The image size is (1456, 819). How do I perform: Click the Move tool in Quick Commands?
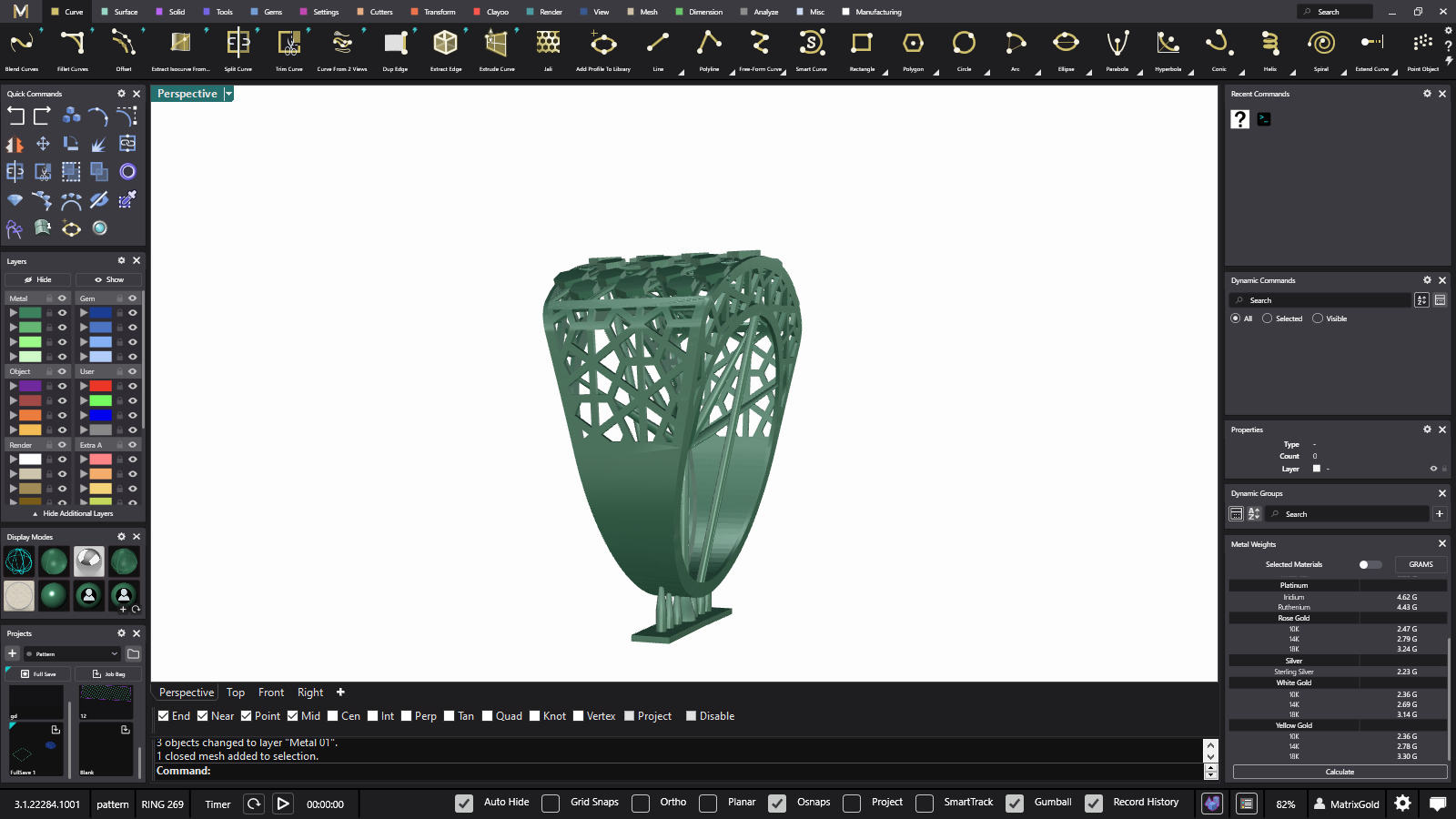(x=43, y=144)
